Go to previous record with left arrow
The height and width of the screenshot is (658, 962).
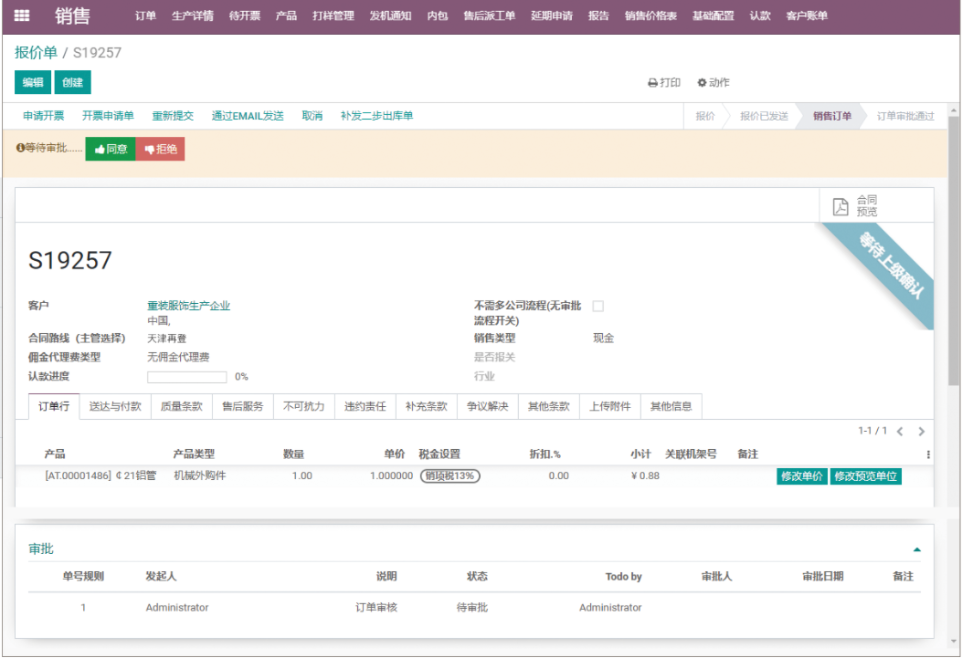coord(900,431)
